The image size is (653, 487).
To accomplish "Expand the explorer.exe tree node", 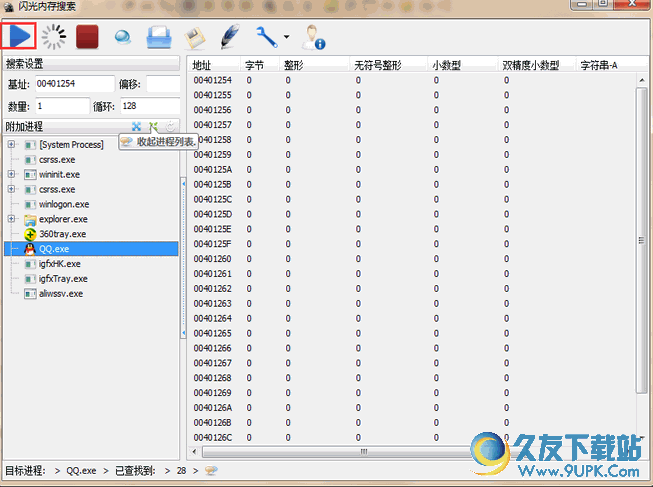I will tap(11, 219).
